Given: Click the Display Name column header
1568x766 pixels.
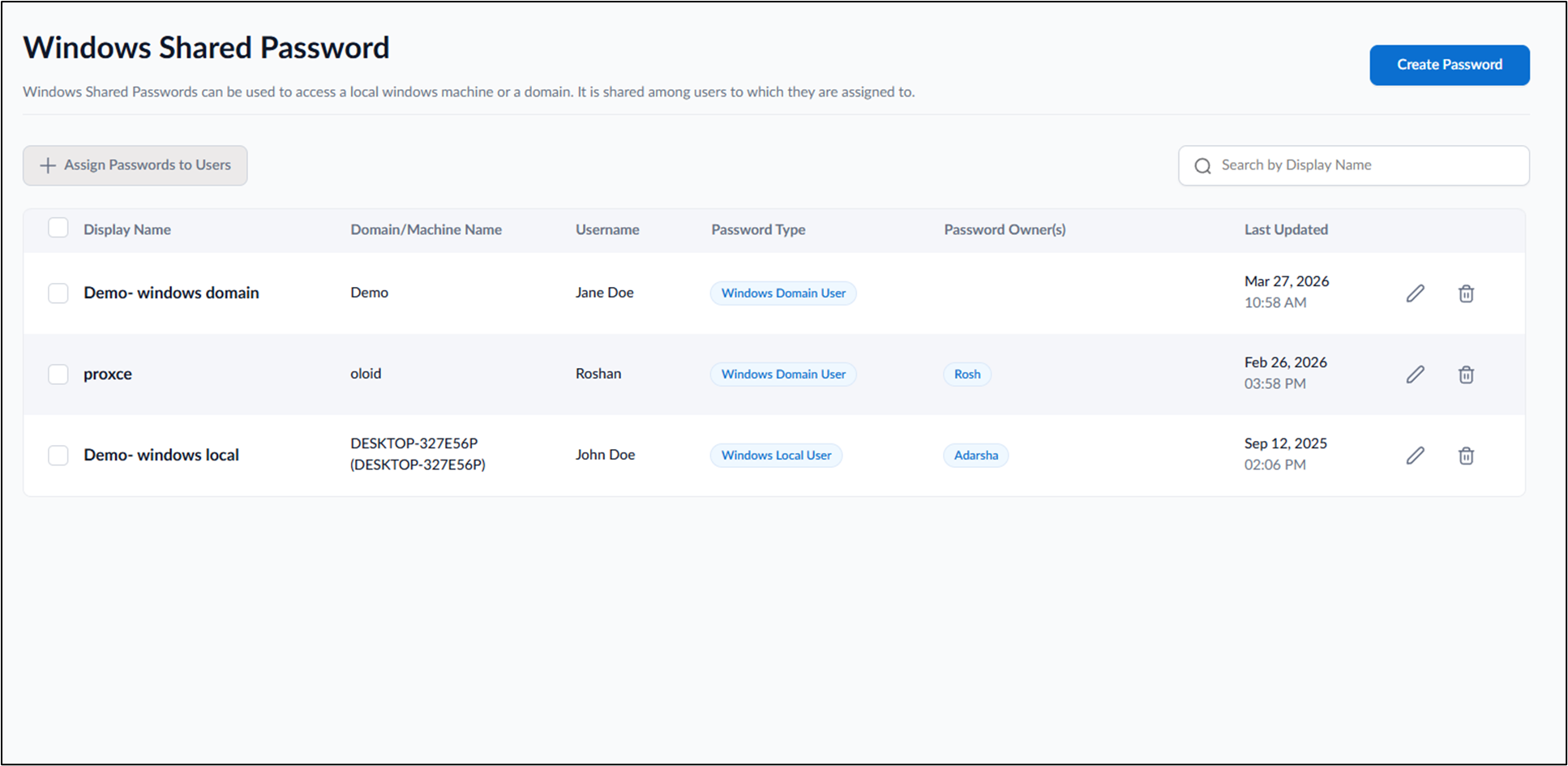Looking at the screenshot, I should point(127,229).
